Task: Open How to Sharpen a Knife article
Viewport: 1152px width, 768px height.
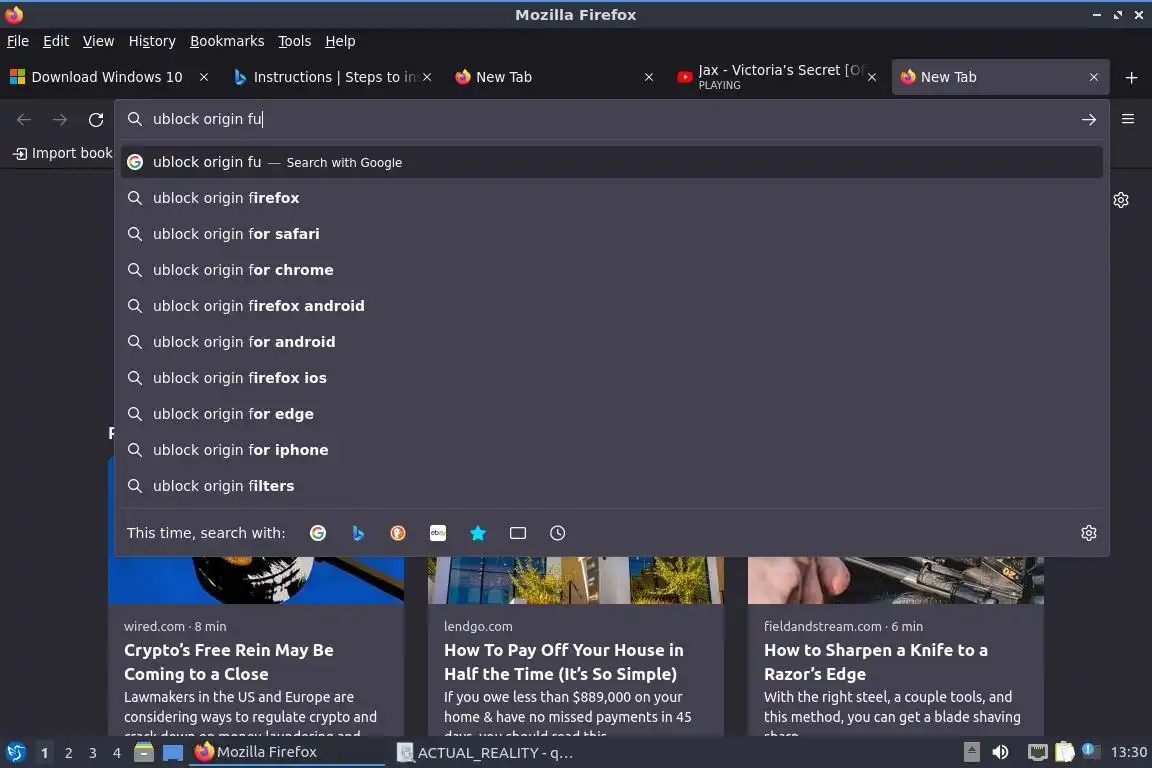Action: coord(876,662)
